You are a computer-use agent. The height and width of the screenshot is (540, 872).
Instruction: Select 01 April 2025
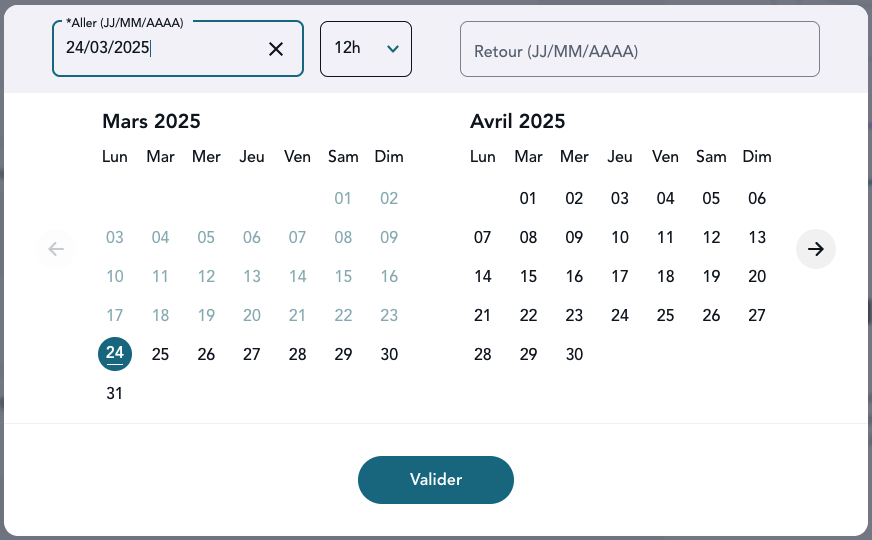(x=529, y=198)
